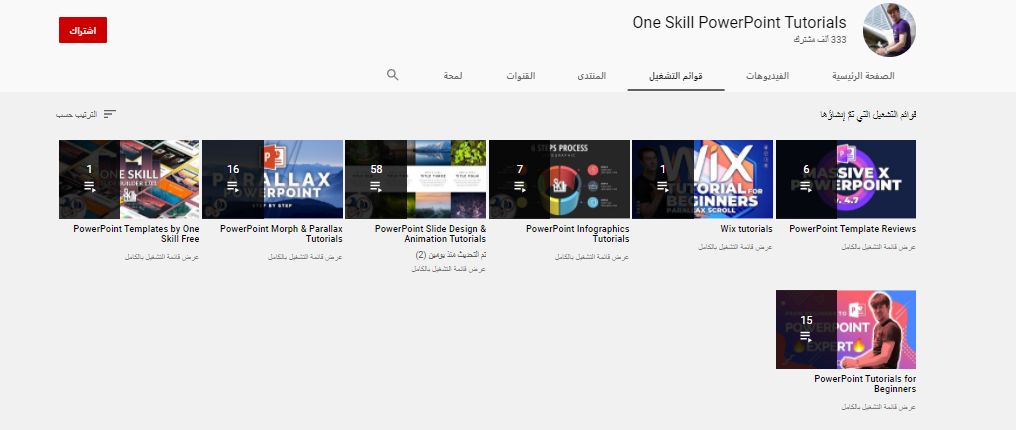The image size is (1016, 430).
Task: View full playlist link under One Skill Free
Action: coord(162,258)
